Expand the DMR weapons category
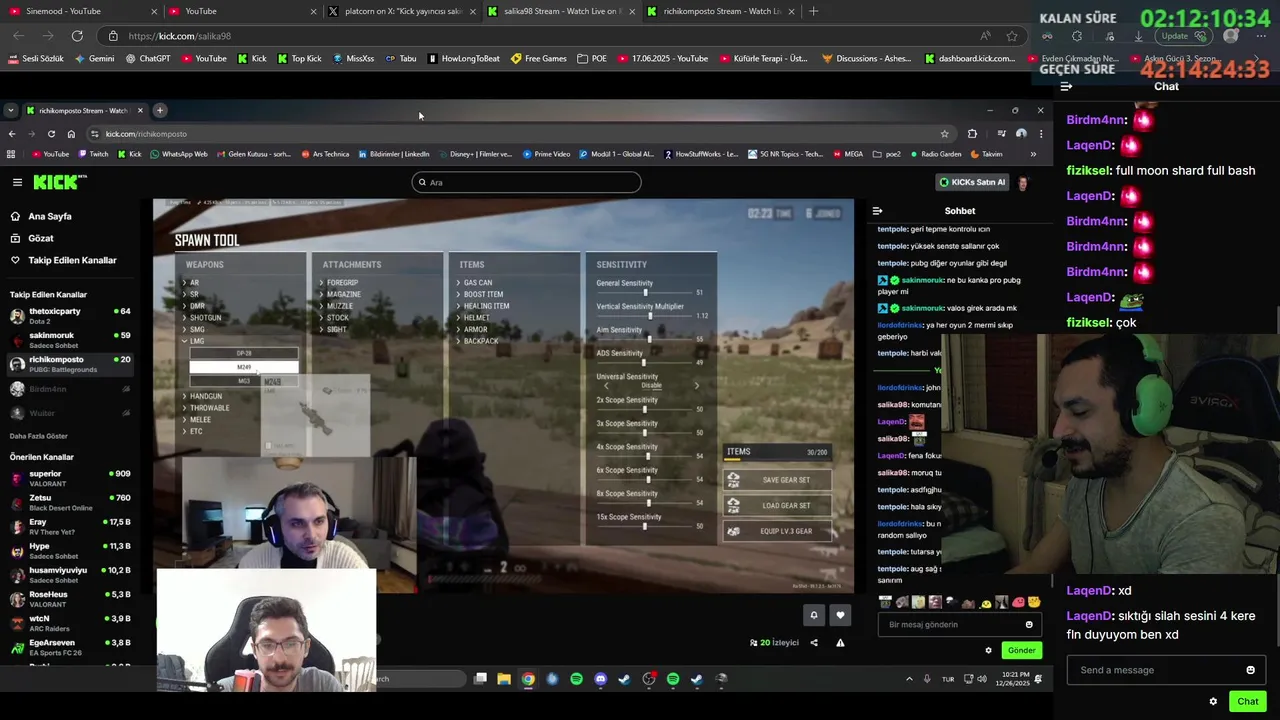Viewport: 1280px width, 720px height. (x=194, y=306)
